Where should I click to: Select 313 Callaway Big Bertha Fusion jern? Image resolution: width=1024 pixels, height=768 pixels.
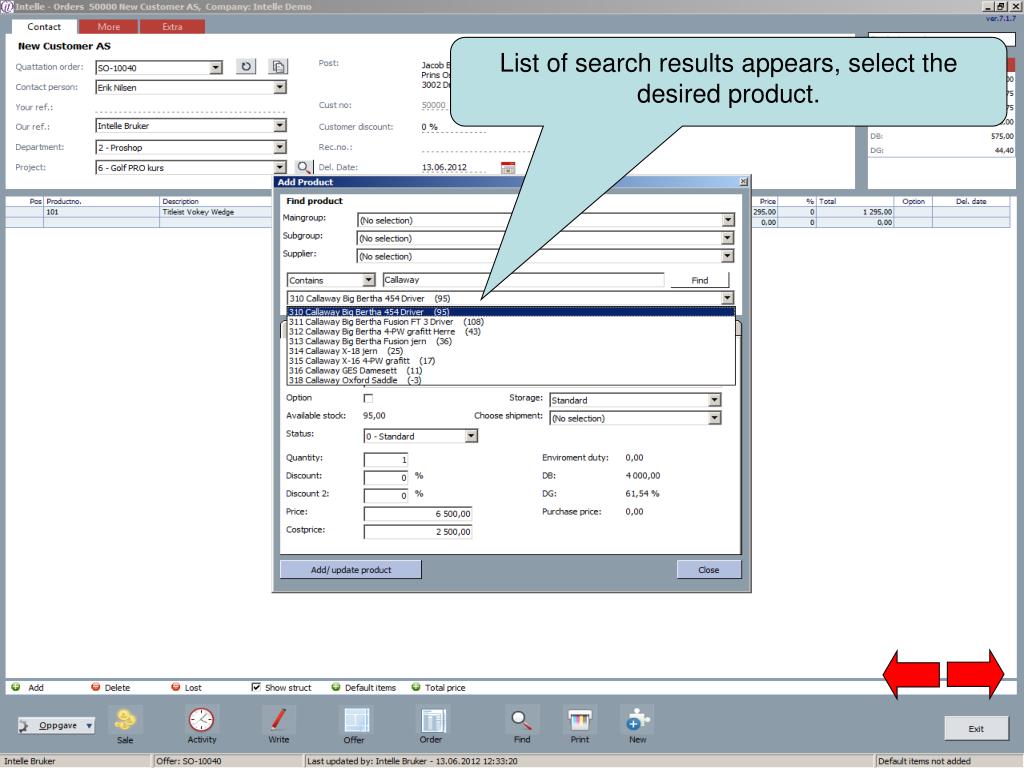coord(511,341)
